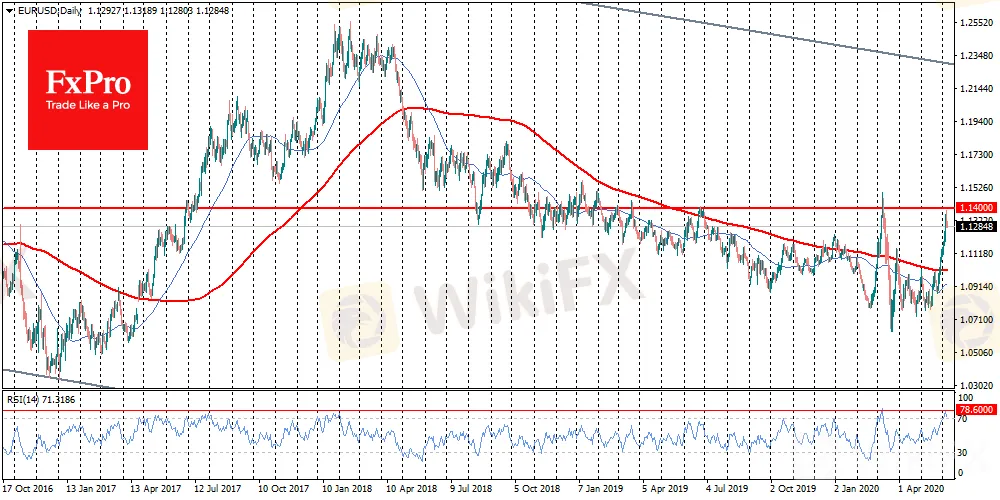Click the 1.15260 price axis label
The image size is (1000, 500).
tap(975, 188)
